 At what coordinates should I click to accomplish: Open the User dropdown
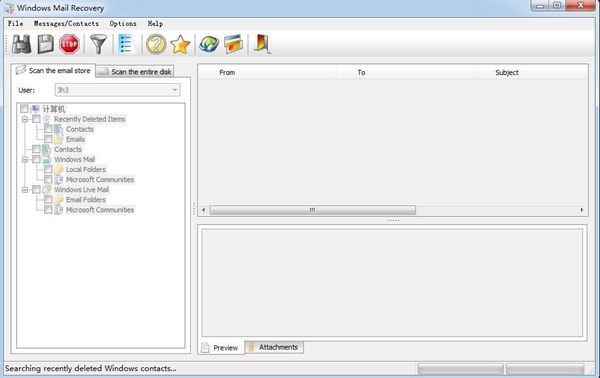(117, 90)
